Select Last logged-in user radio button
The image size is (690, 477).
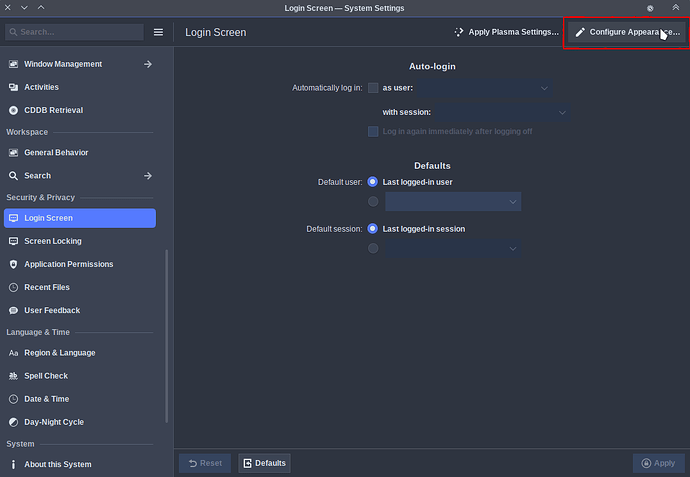[373, 182]
